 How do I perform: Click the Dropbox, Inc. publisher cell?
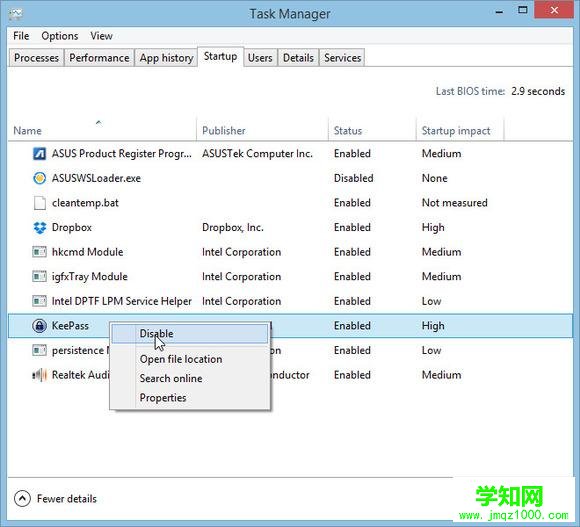point(233,227)
